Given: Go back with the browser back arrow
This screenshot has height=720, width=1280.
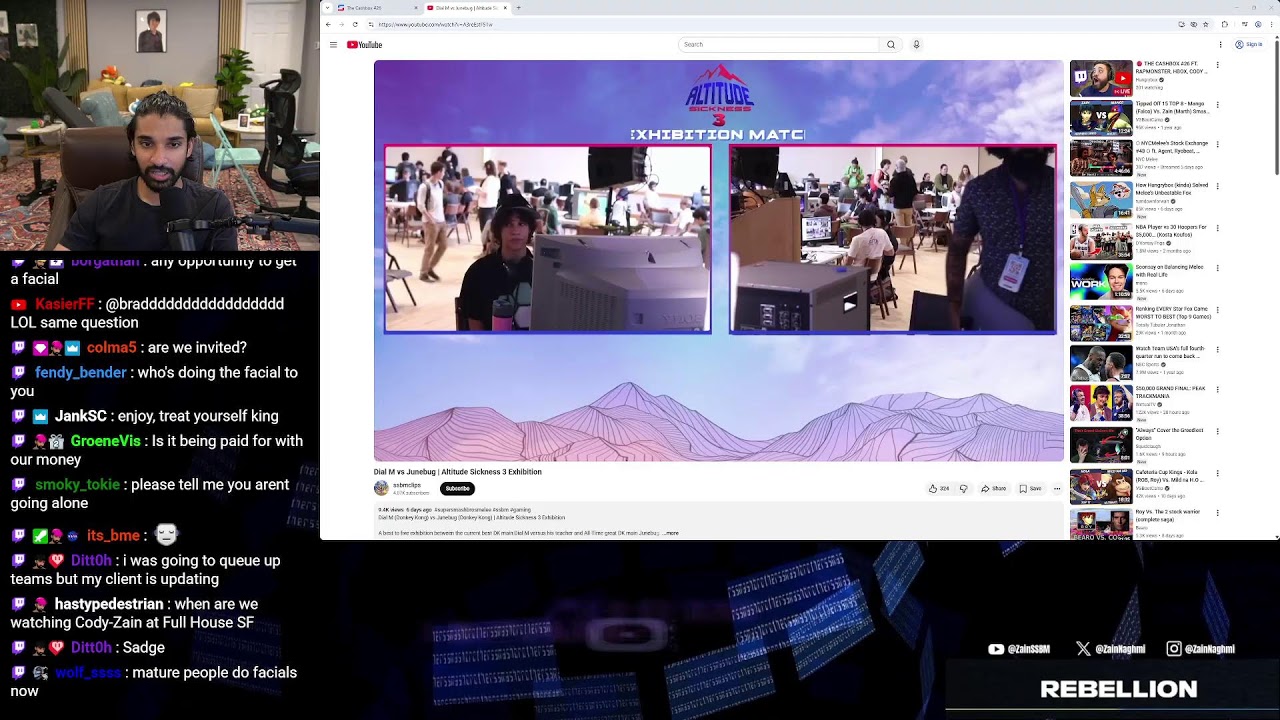Looking at the screenshot, I should pos(329,24).
